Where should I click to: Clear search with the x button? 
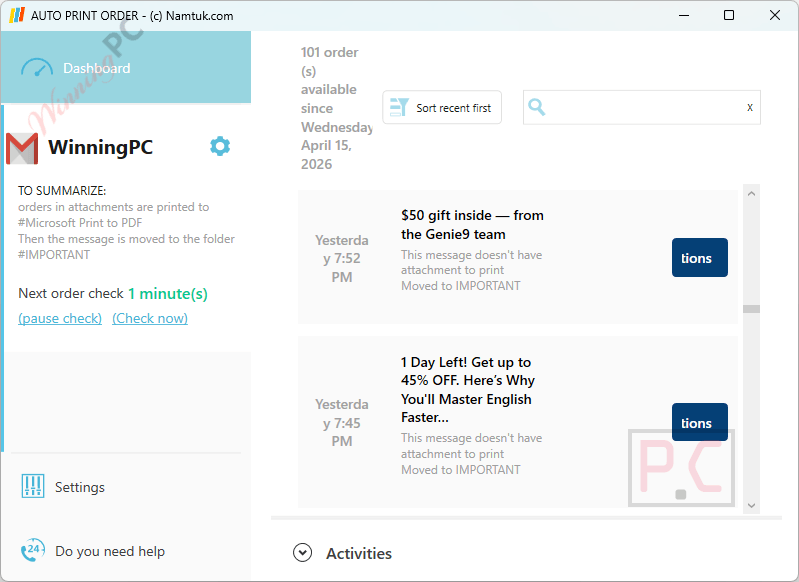pyautogui.click(x=750, y=108)
